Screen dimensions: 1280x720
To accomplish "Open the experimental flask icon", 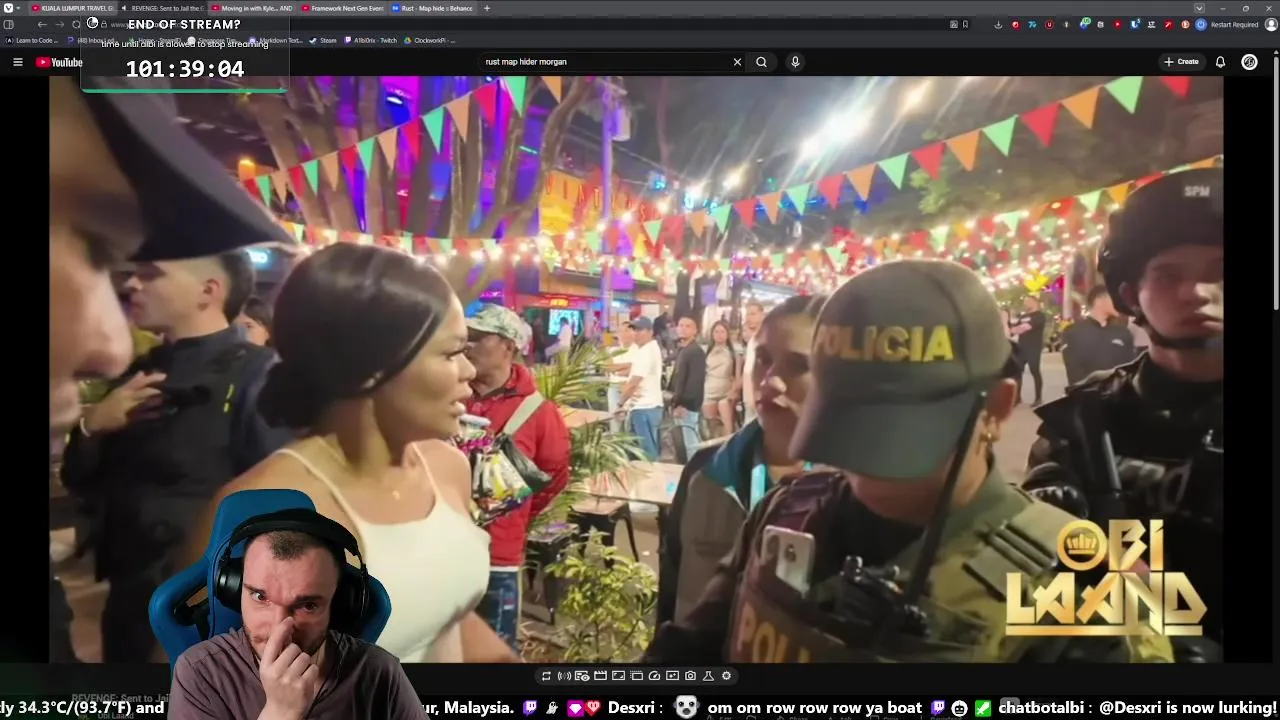I will (x=708, y=676).
